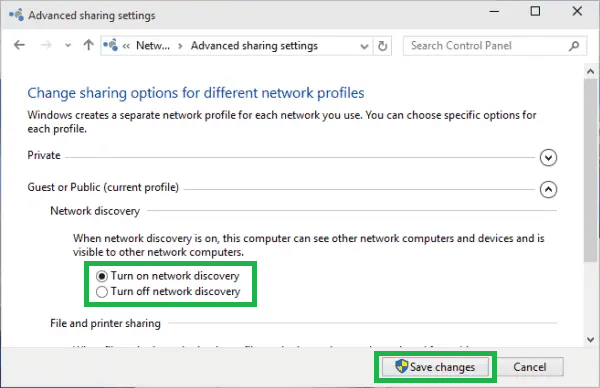600x388 pixels.
Task: Collapse the Guest or Public profile
Action: click(548, 189)
